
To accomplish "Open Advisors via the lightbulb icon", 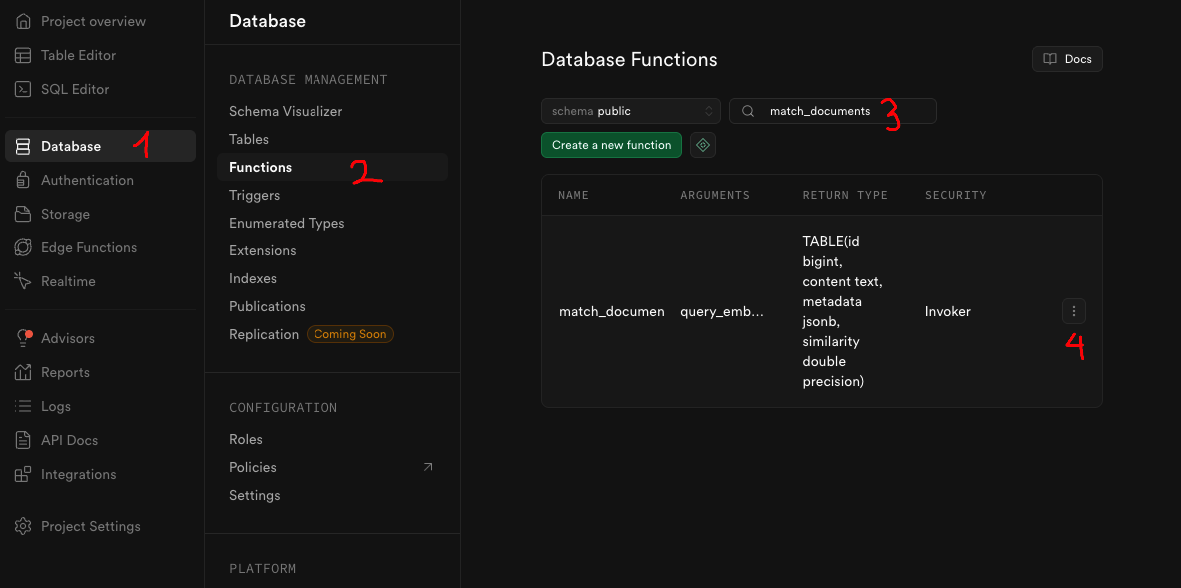I will 22,338.
